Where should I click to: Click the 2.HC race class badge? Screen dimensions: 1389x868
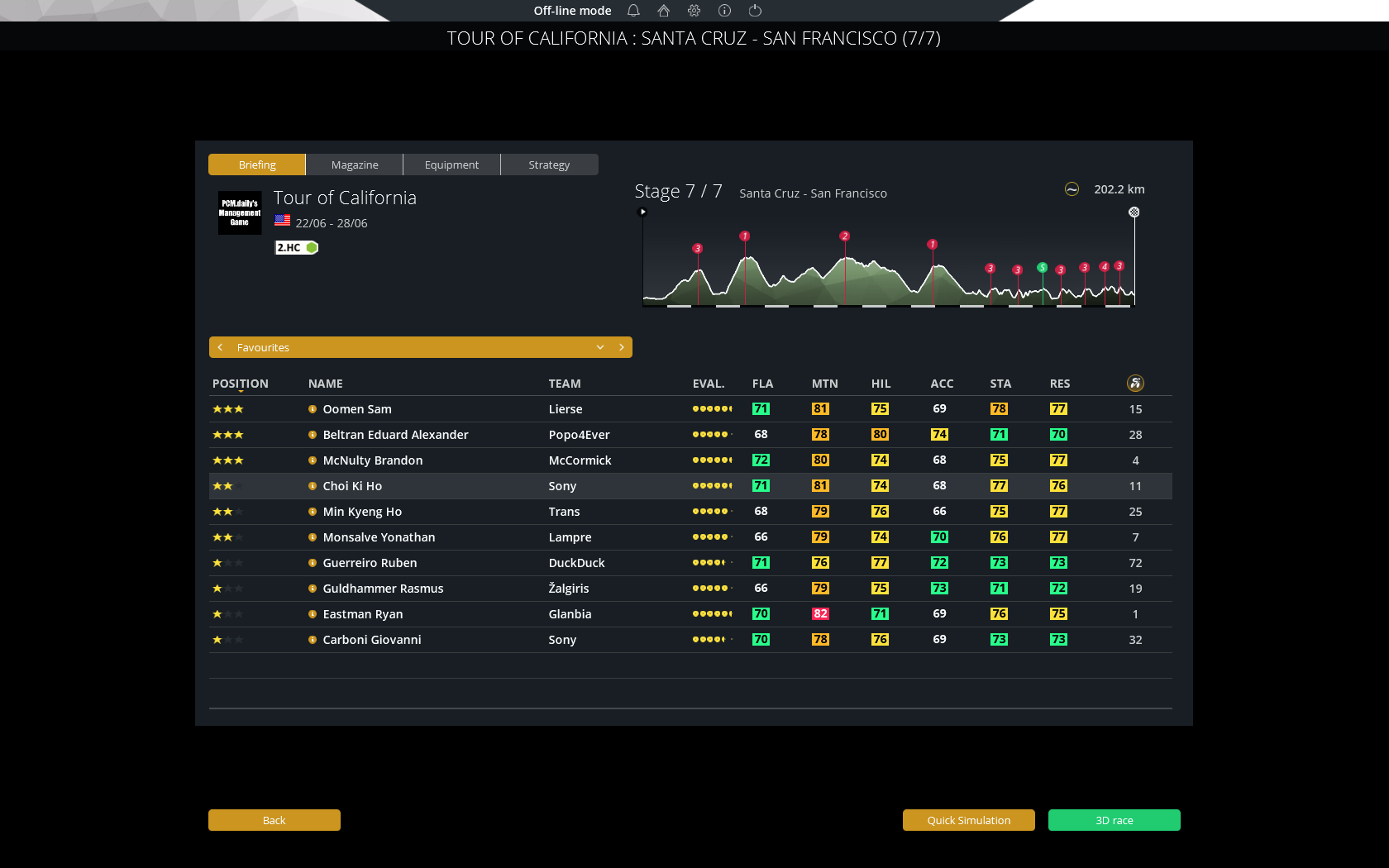(x=296, y=247)
